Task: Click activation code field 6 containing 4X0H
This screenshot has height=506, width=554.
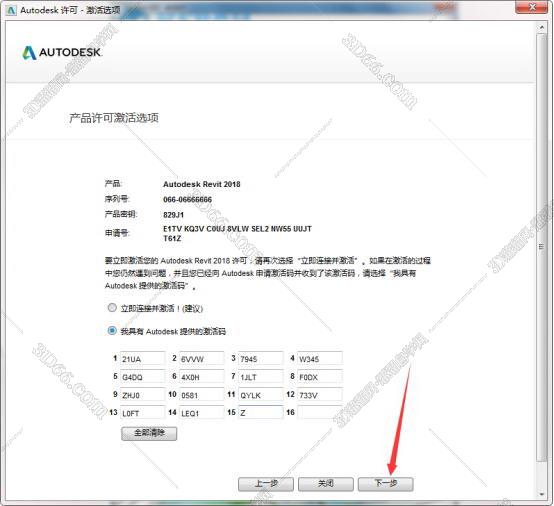Action: [x=201, y=377]
